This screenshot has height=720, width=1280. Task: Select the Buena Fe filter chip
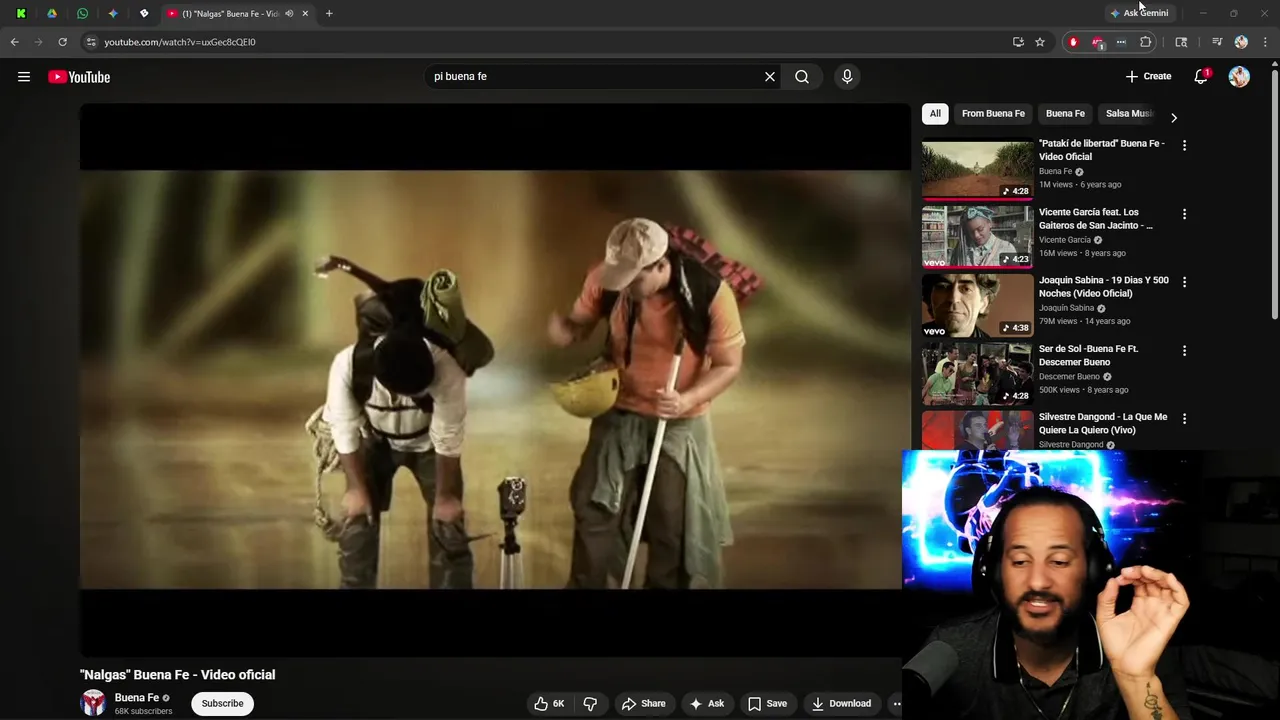1065,114
